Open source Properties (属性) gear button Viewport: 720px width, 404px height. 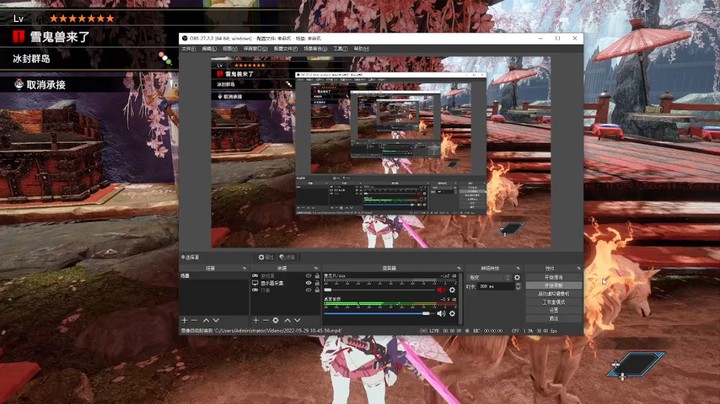(265, 258)
